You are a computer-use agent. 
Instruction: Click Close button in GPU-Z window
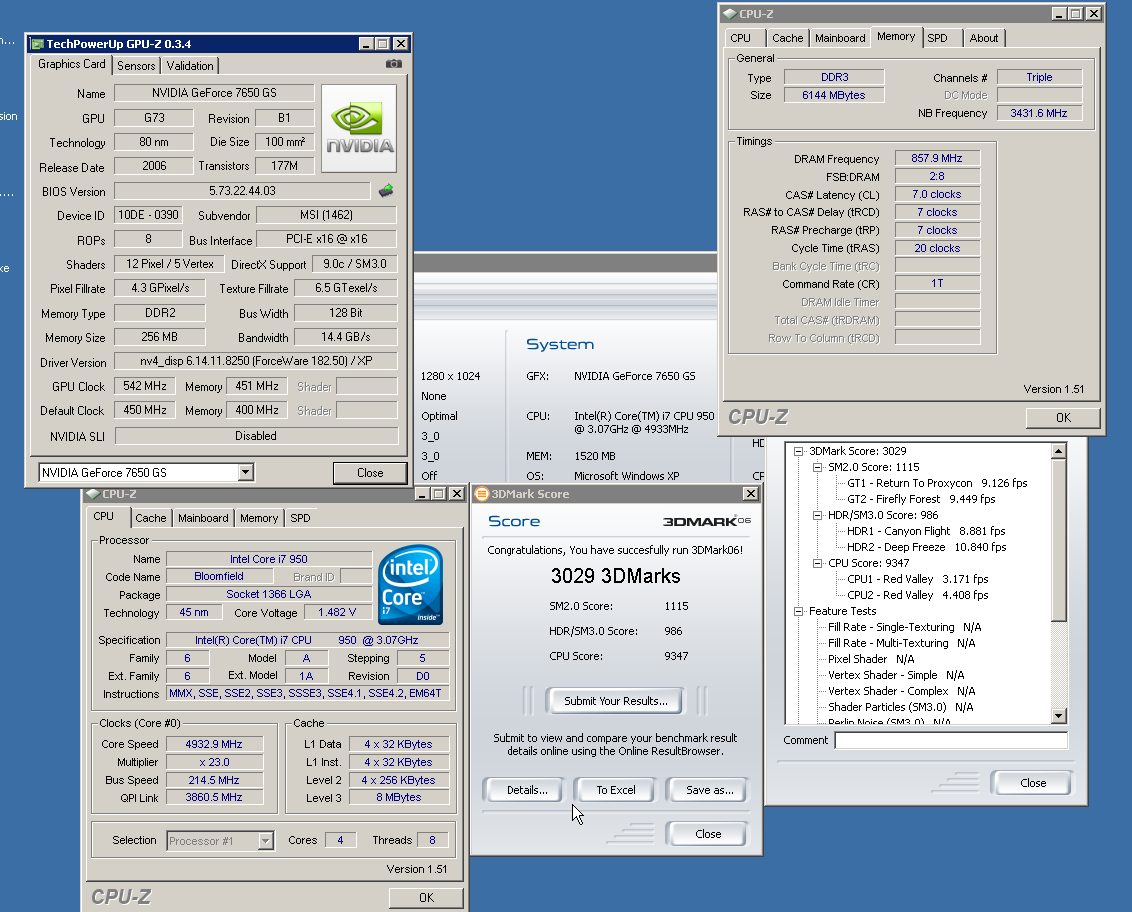tap(370, 473)
